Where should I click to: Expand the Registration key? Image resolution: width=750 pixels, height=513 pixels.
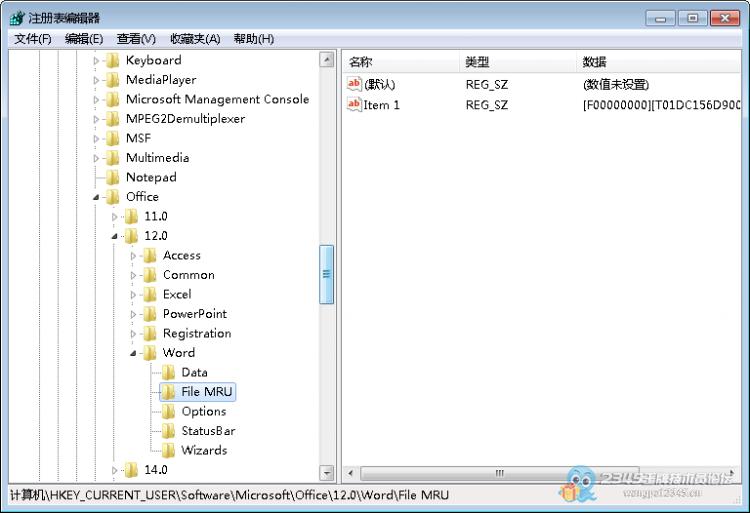tap(133, 334)
